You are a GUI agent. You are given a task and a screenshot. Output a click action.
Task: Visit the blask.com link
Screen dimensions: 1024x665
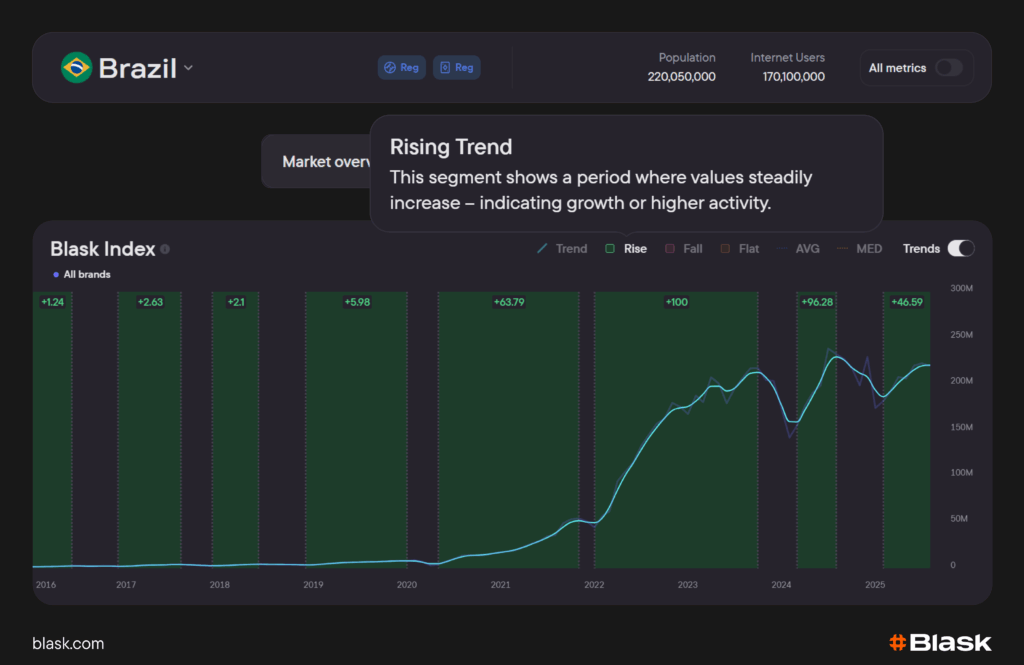68,644
